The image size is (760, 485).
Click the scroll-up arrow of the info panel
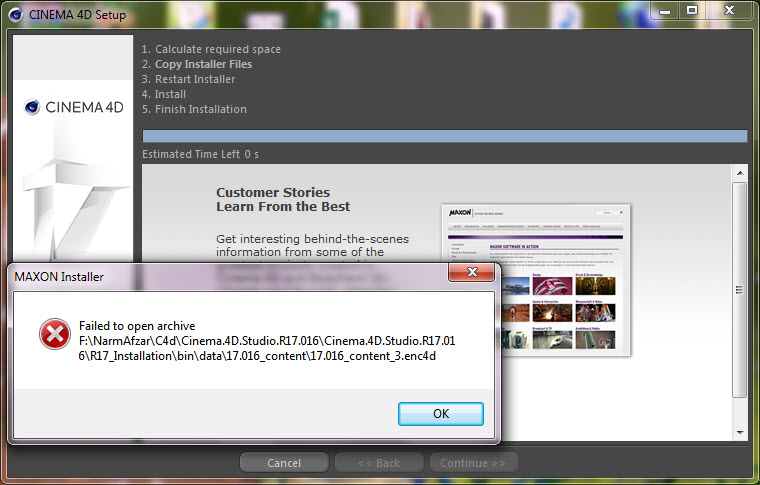coord(740,172)
